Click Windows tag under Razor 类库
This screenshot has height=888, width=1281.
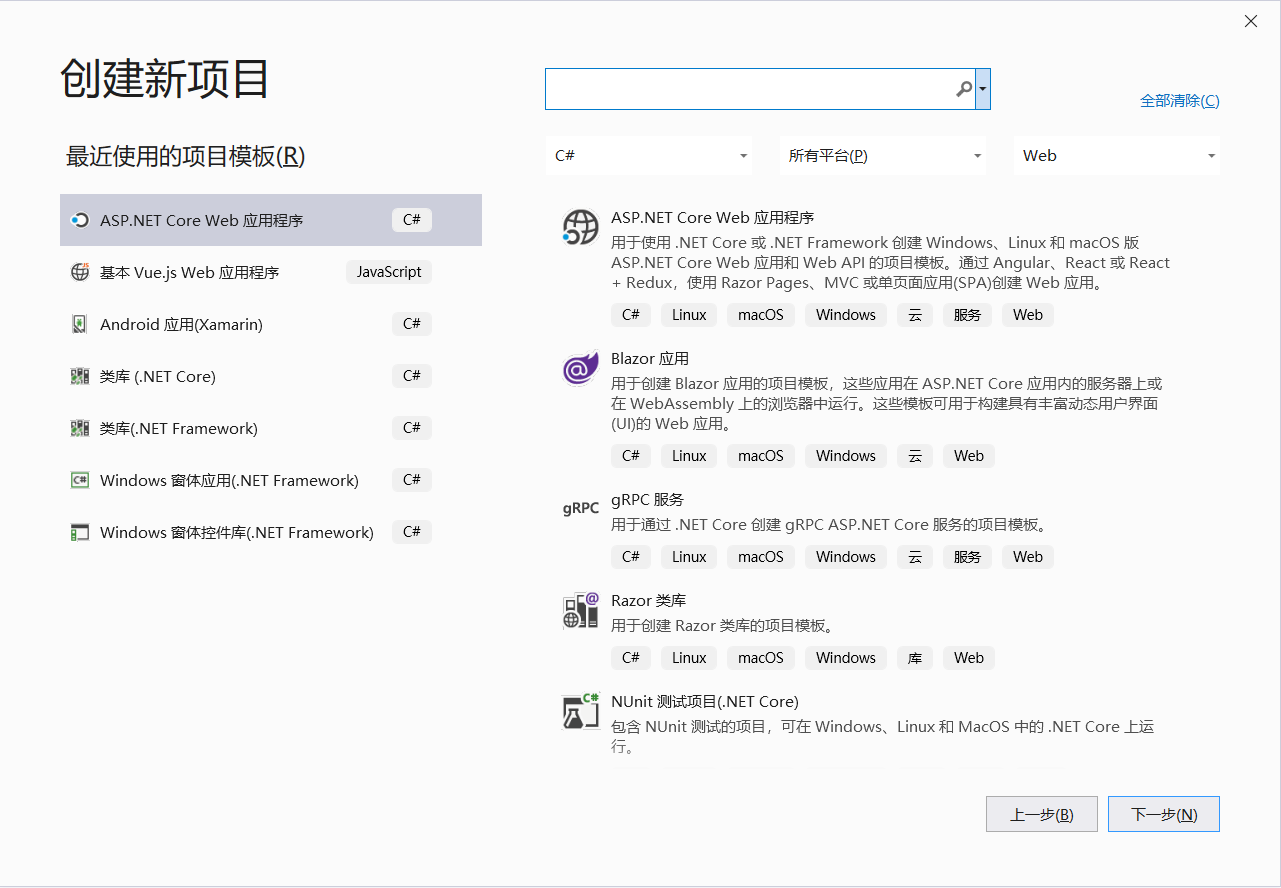(846, 658)
